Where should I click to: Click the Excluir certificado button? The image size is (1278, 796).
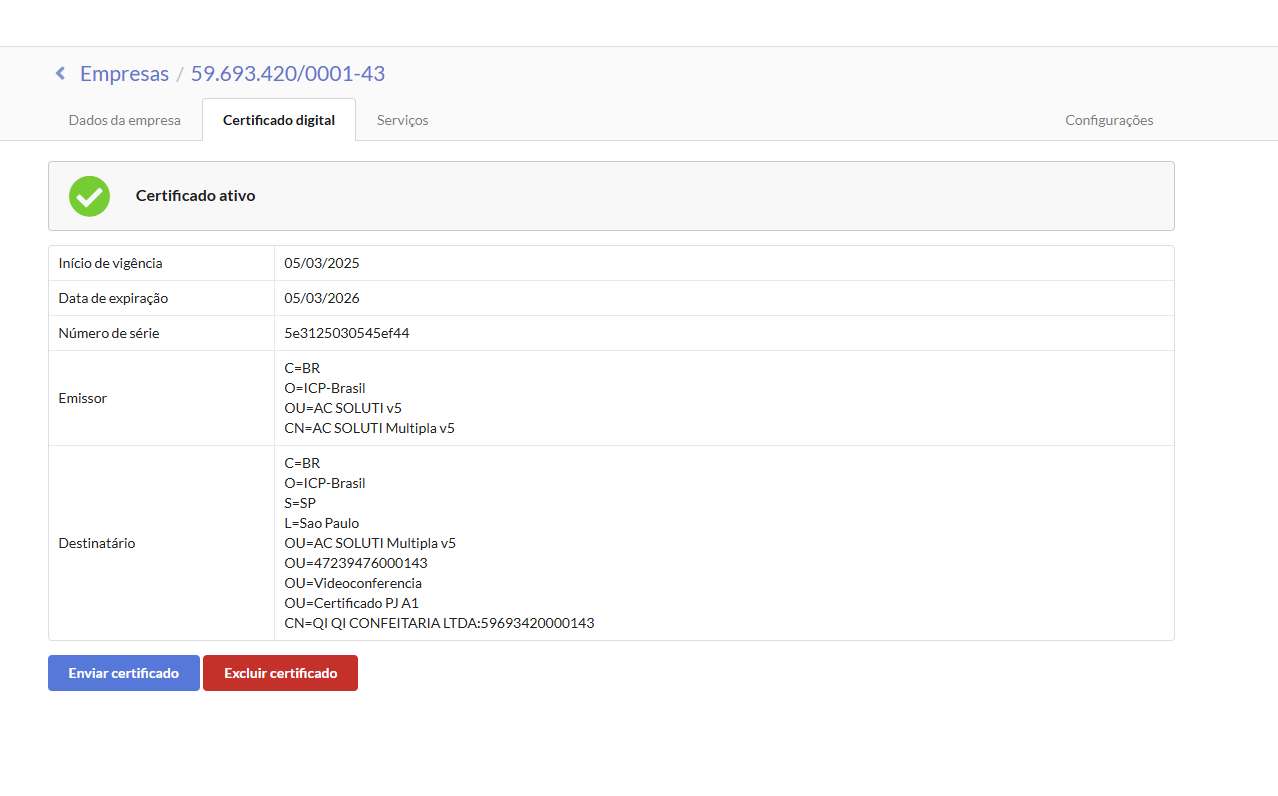pyautogui.click(x=280, y=673)
